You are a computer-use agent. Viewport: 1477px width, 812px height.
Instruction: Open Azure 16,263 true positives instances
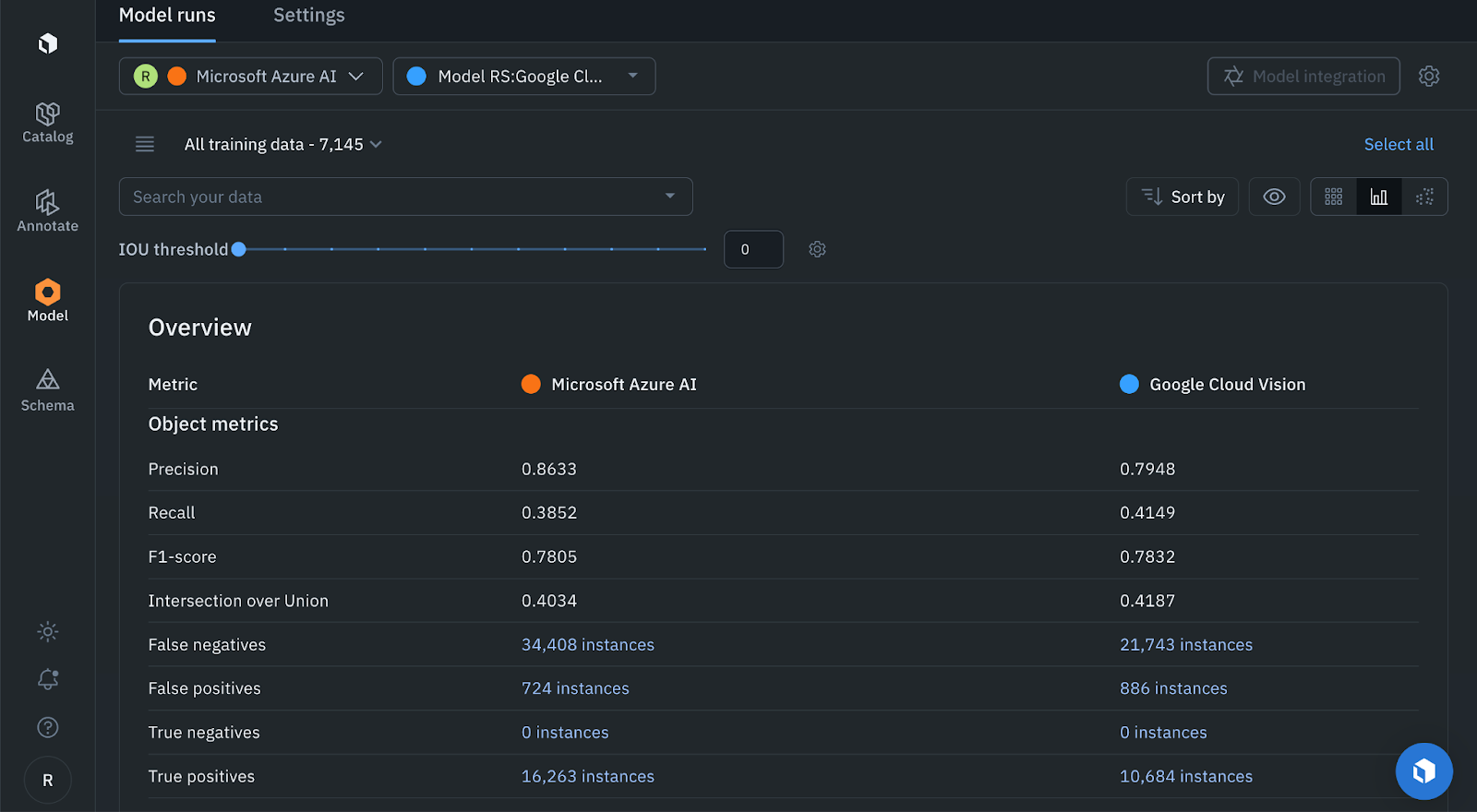(x=588, y=777)
